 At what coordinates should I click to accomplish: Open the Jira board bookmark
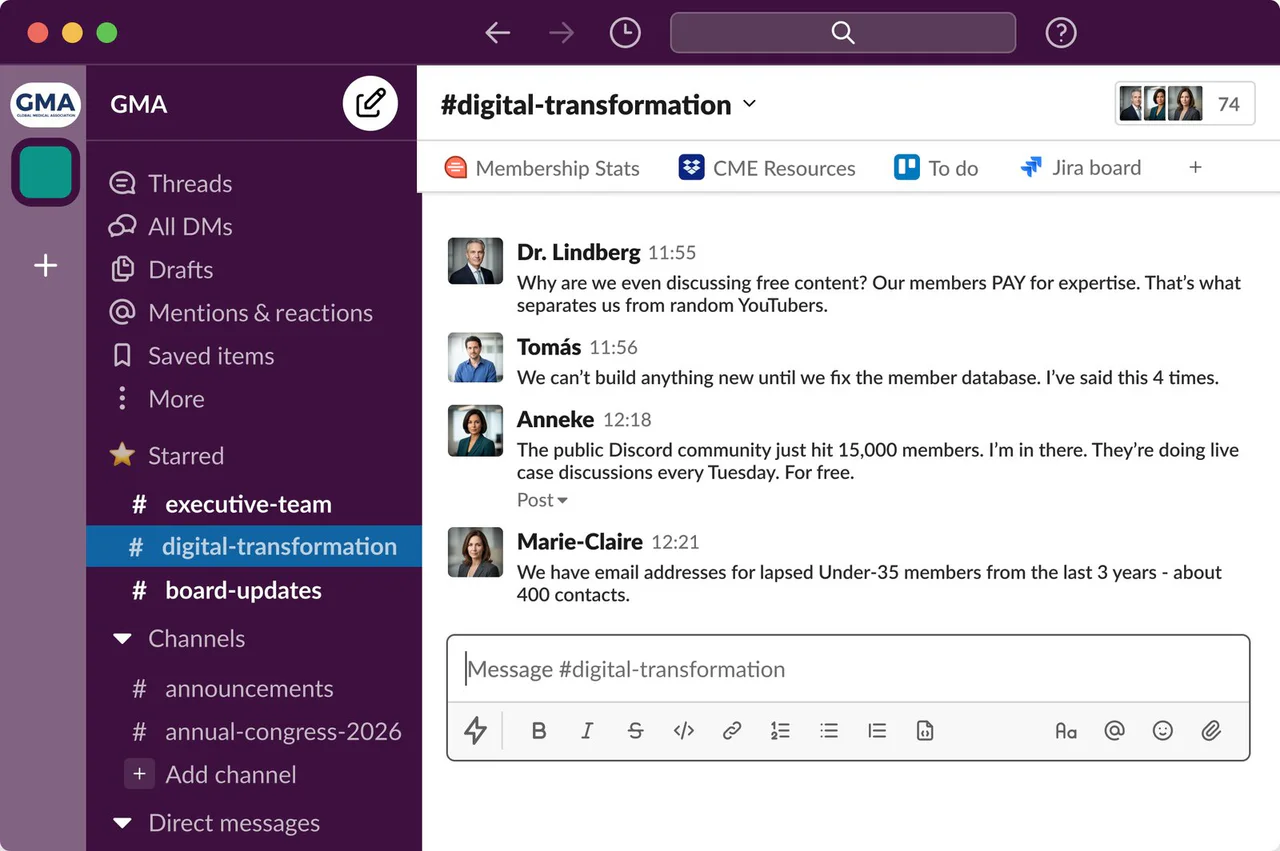(1080, 168)
